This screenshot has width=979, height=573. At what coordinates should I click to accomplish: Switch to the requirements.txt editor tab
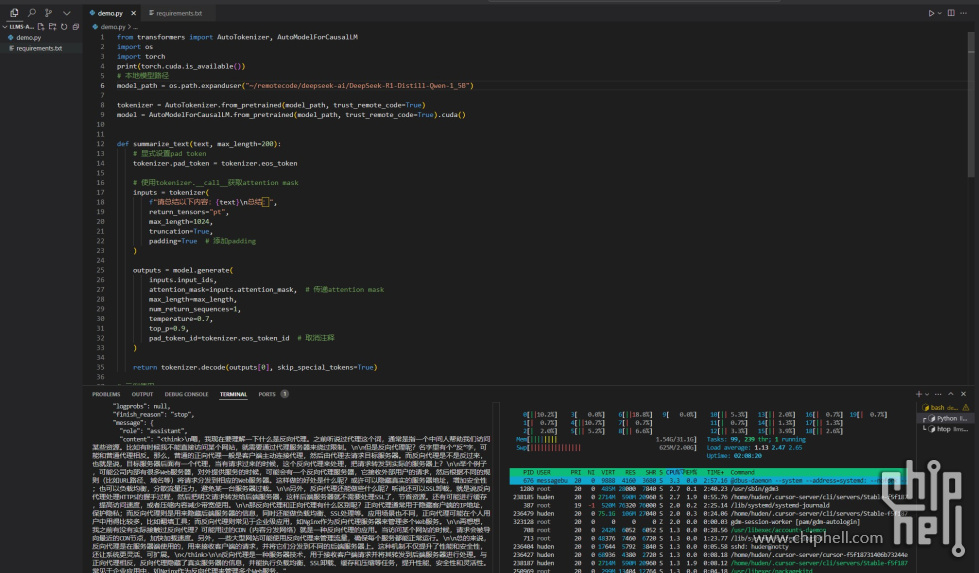pos(179,13)
